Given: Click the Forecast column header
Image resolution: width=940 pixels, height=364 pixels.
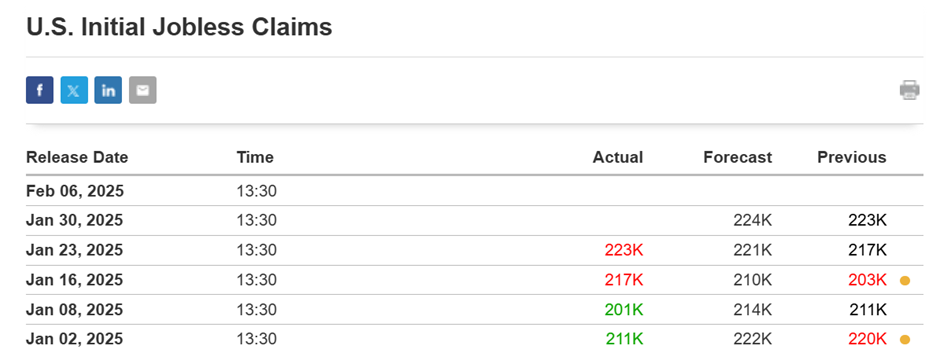Looking at the screenshot, I should (737, 157).
